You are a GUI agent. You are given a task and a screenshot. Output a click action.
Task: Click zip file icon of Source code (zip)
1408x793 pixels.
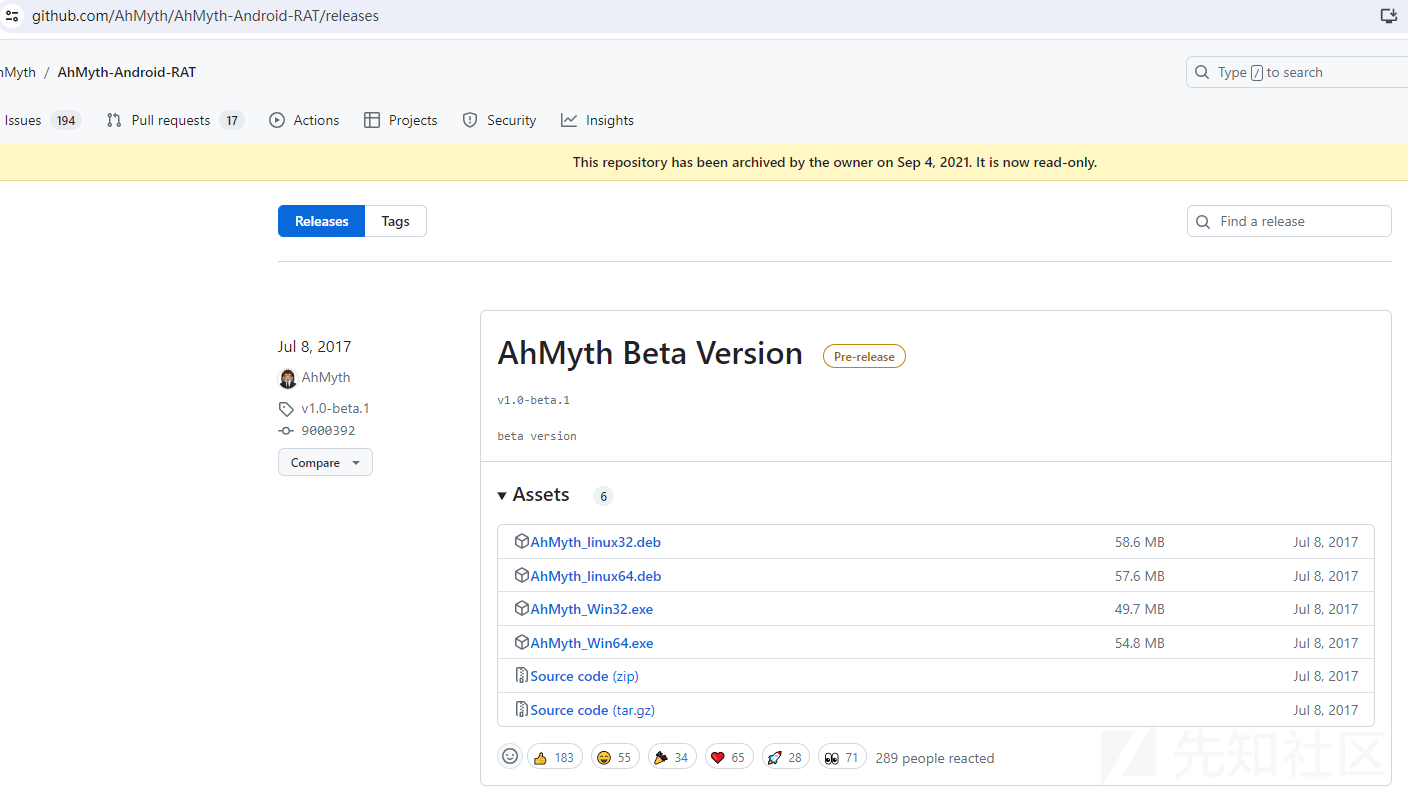click(x=522, y=676)
